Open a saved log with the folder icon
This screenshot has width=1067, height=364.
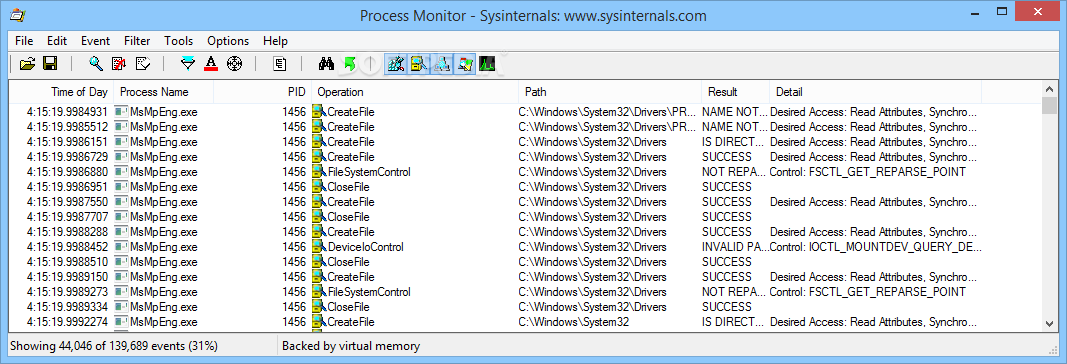(x=27, y=64)
